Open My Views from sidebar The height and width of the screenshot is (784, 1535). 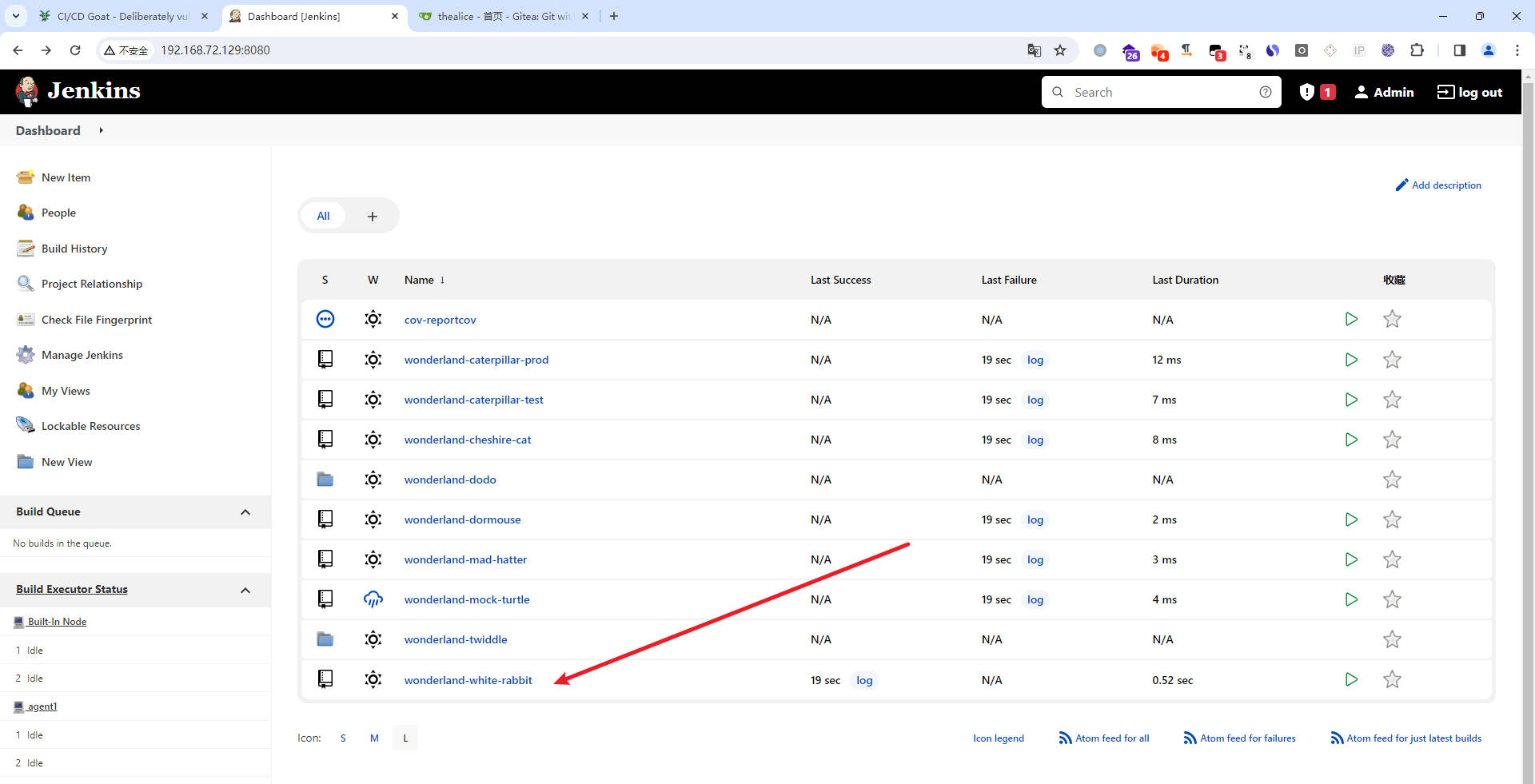coord(66,391)
